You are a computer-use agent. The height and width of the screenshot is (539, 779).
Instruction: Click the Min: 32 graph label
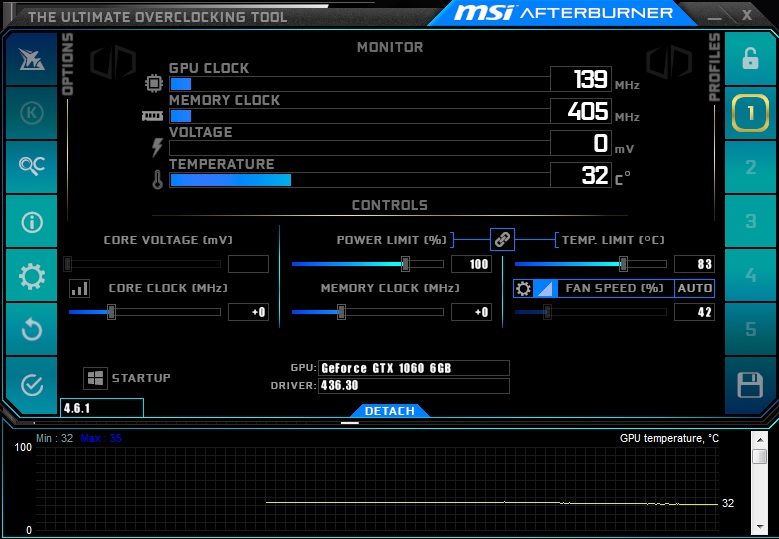tap(54, 438)
